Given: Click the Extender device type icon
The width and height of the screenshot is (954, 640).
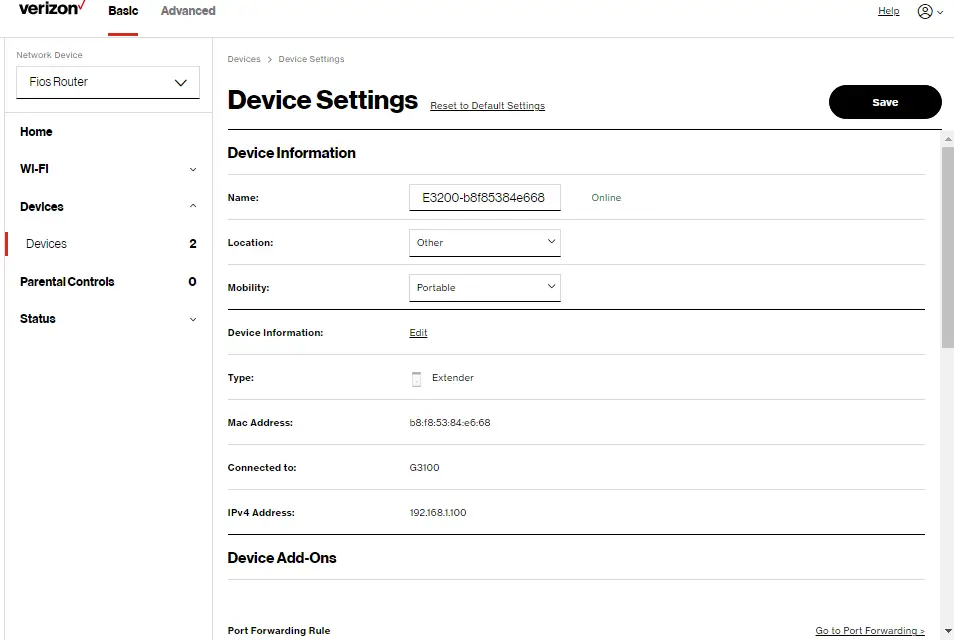Looking at the screenshot, I should point(417,378).
